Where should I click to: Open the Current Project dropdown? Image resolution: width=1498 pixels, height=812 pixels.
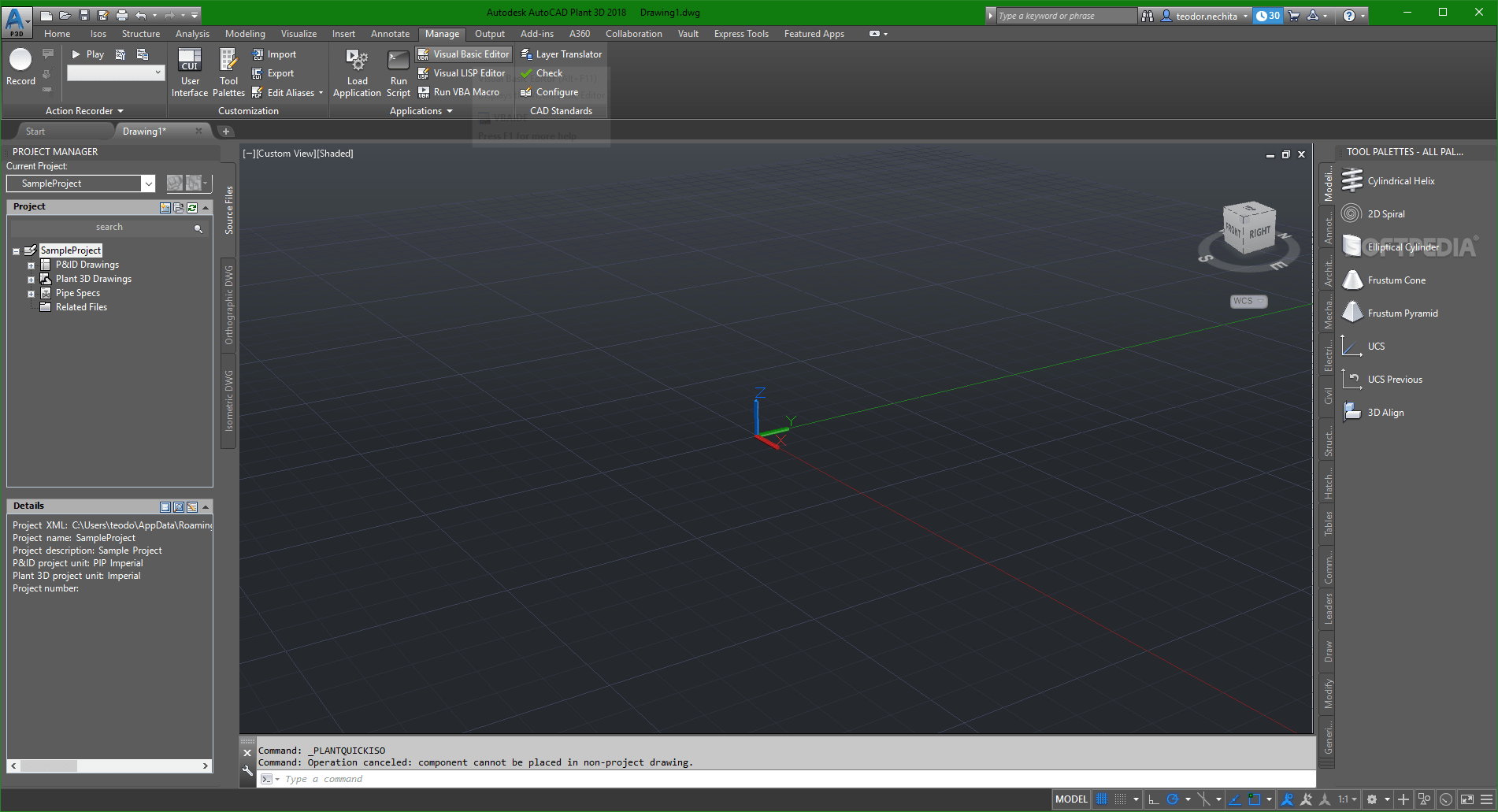tap(148, 183)
